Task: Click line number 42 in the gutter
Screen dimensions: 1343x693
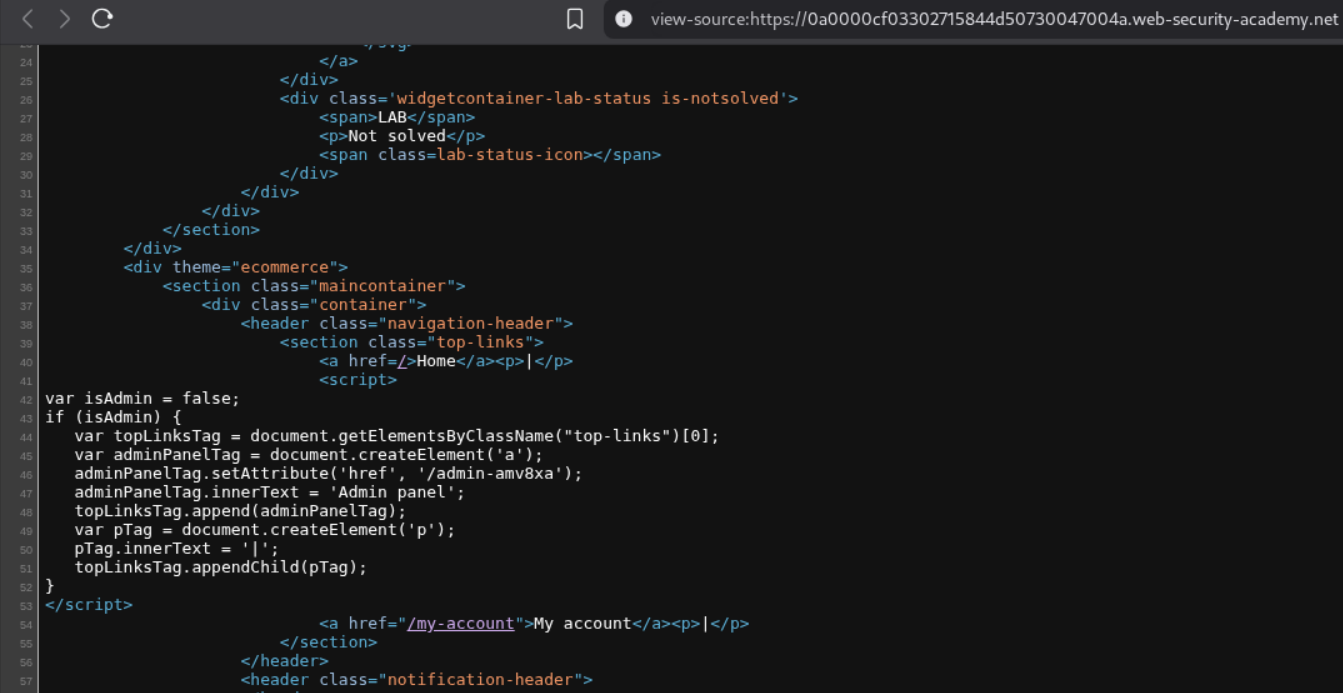Action: pyautogui.click(x=26, y=399)
